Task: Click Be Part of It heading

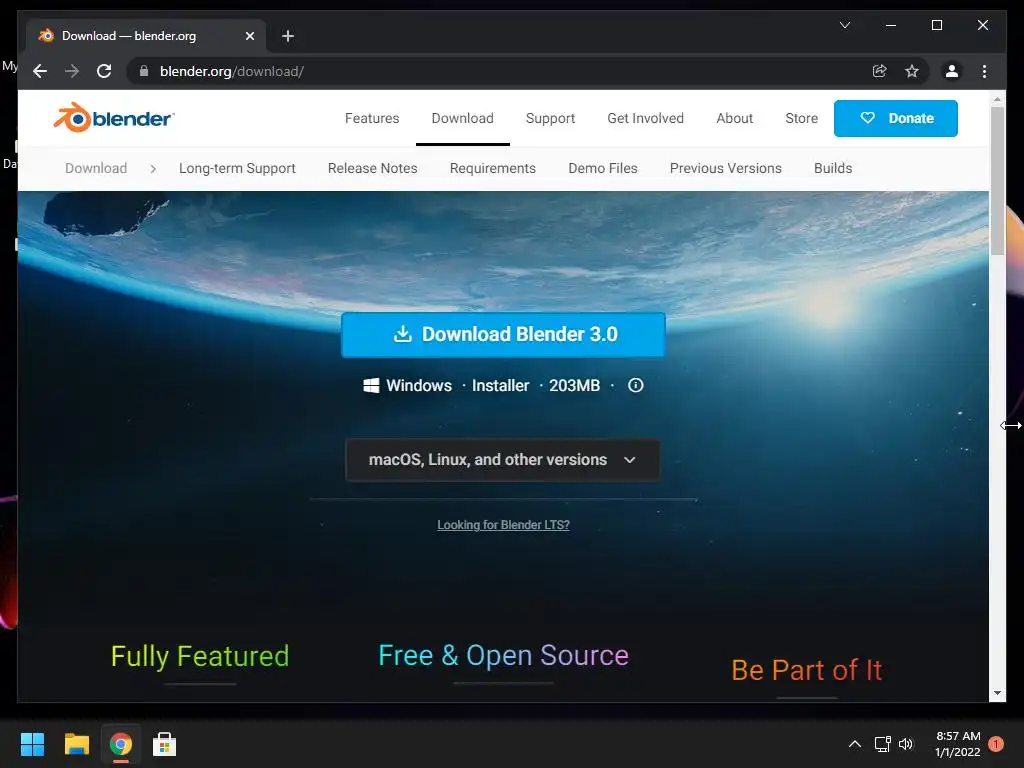Action: pyautogui.click(x=807, y=670)
